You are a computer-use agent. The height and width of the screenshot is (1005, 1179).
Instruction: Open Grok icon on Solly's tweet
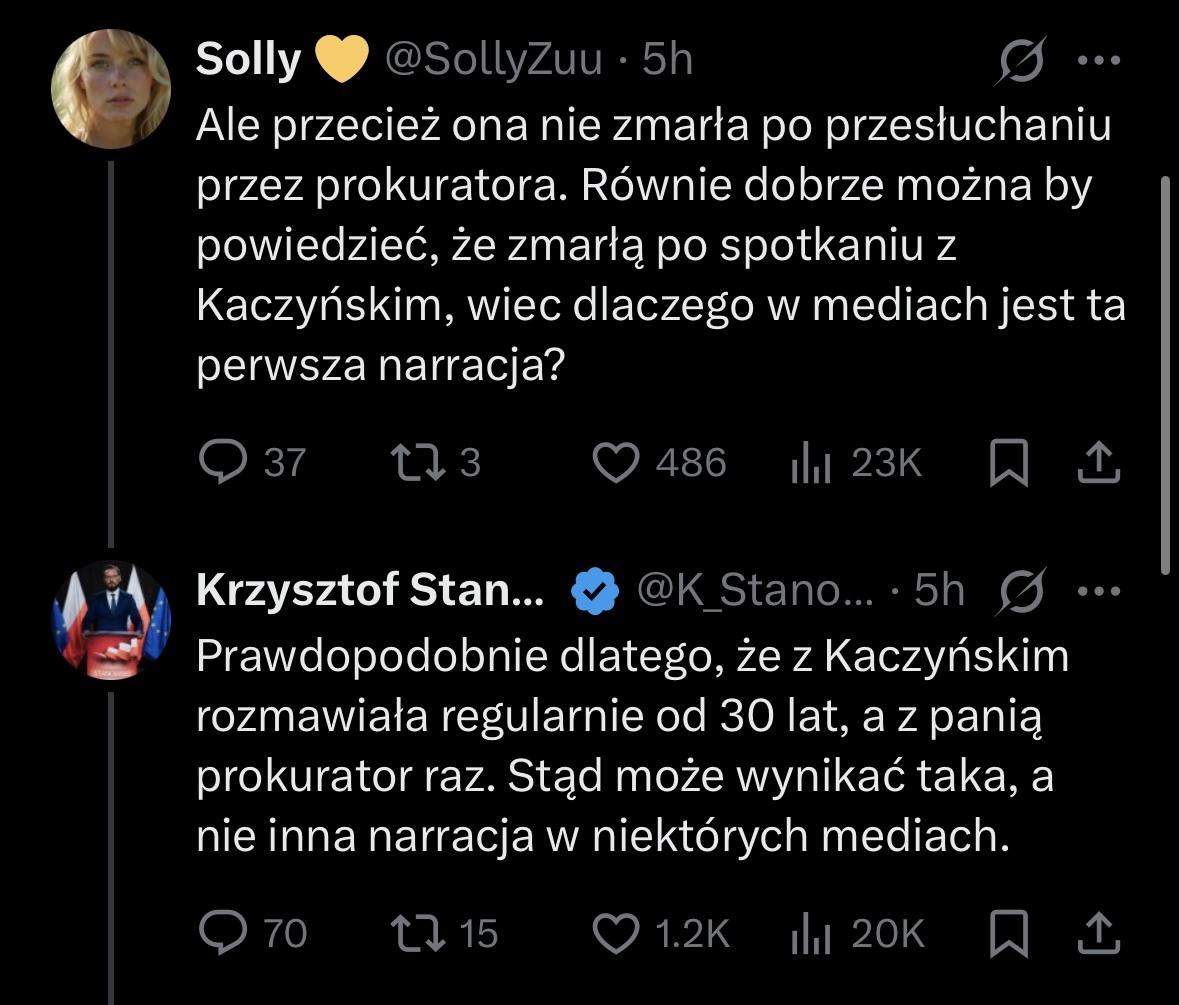pos(1022,62)
